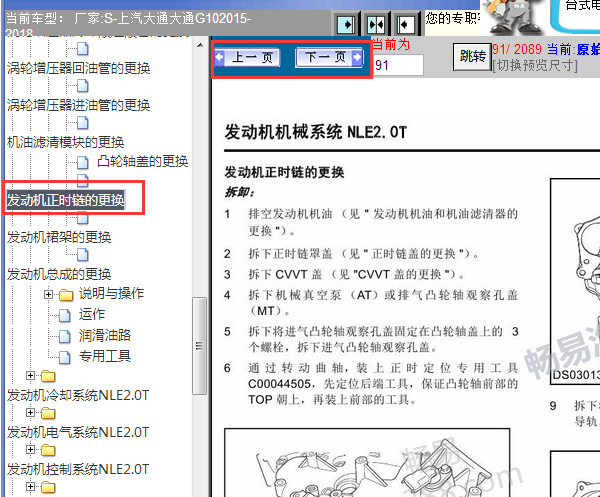
Task: Click page icon above 涡轮增压器进油管的更换
Action: 83,86
